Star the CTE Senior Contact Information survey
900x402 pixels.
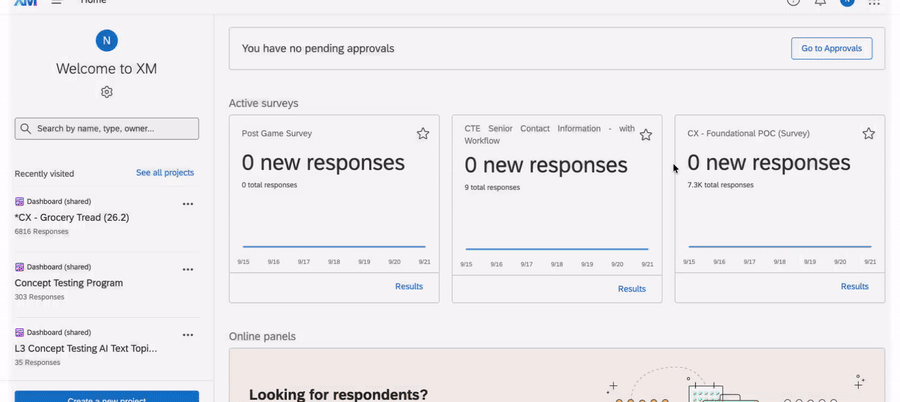click(x=646, y=135)
